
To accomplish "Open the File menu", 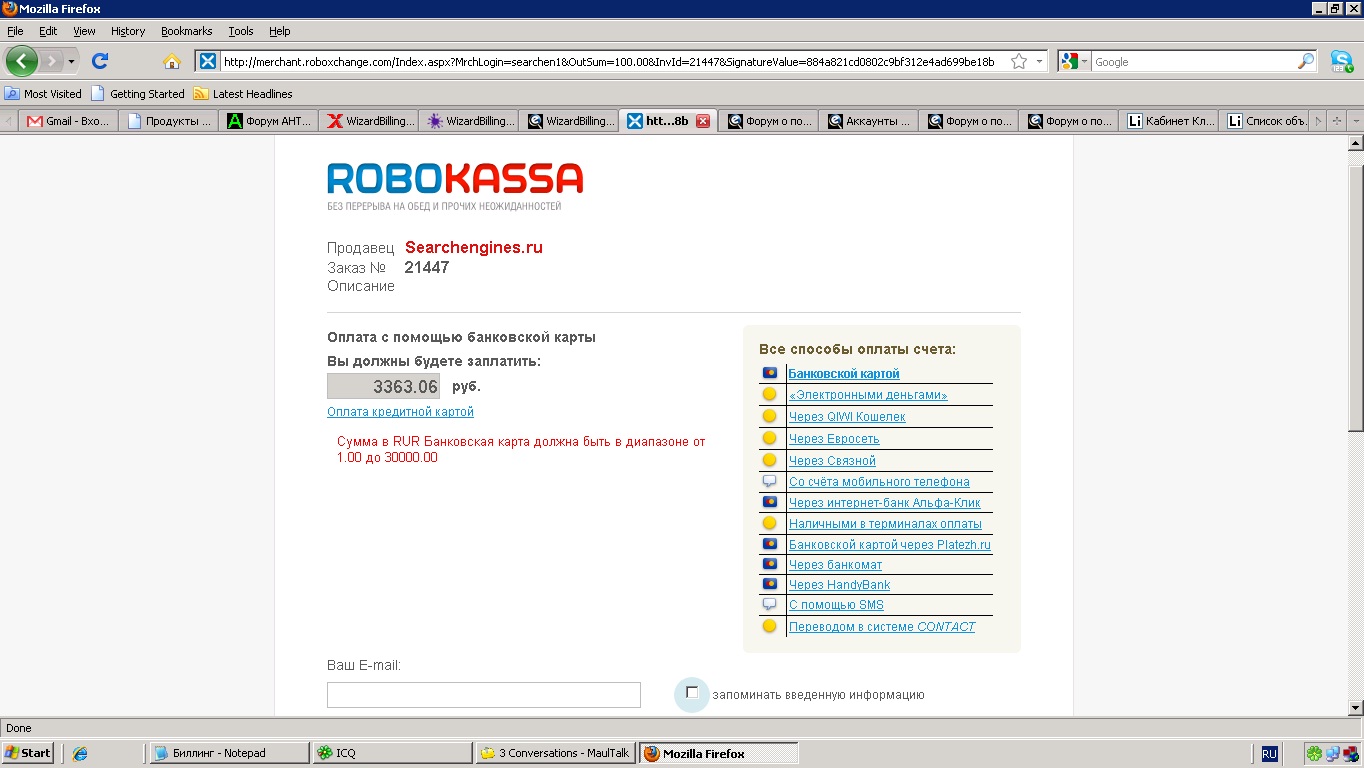I will [x=15, y=31].
